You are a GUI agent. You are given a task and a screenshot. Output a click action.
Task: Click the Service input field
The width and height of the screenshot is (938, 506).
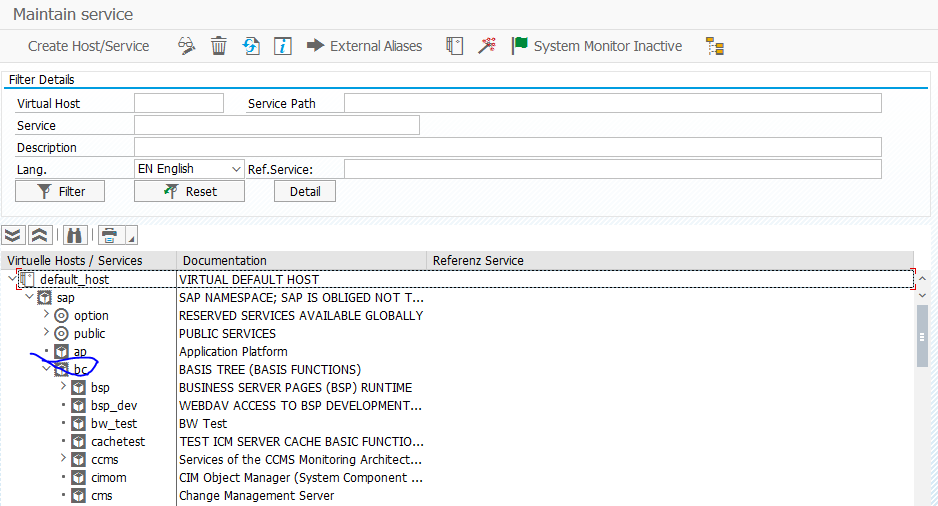277,125
